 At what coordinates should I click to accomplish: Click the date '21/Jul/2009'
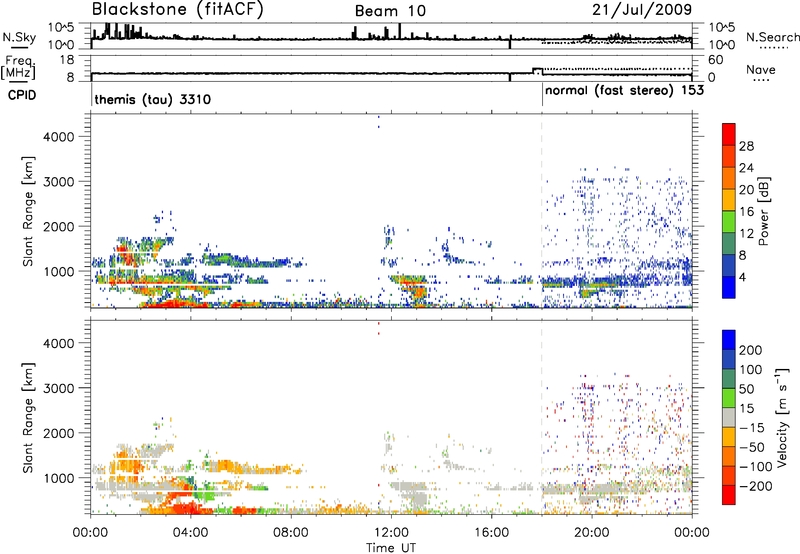(642, 10)
